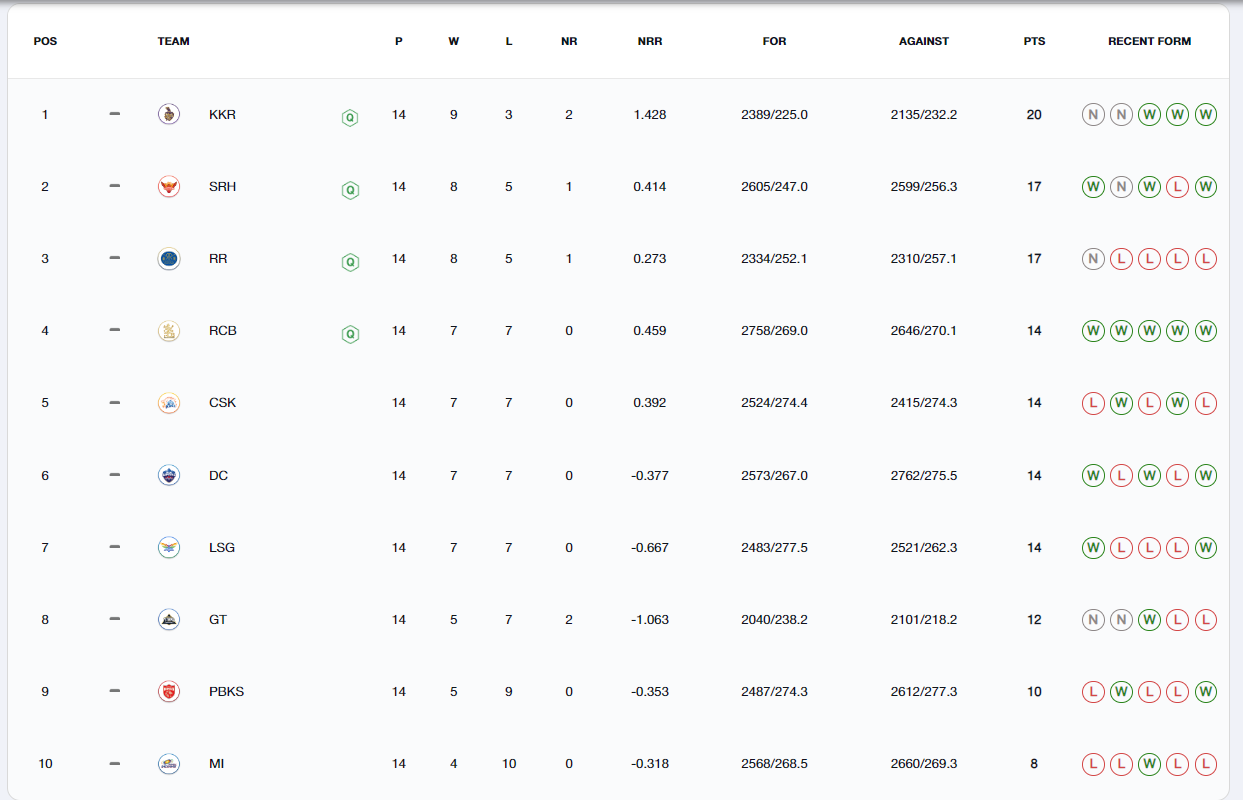
Task: Open the SRH team name
Action: pyautogui.click(x=223, y=186)
